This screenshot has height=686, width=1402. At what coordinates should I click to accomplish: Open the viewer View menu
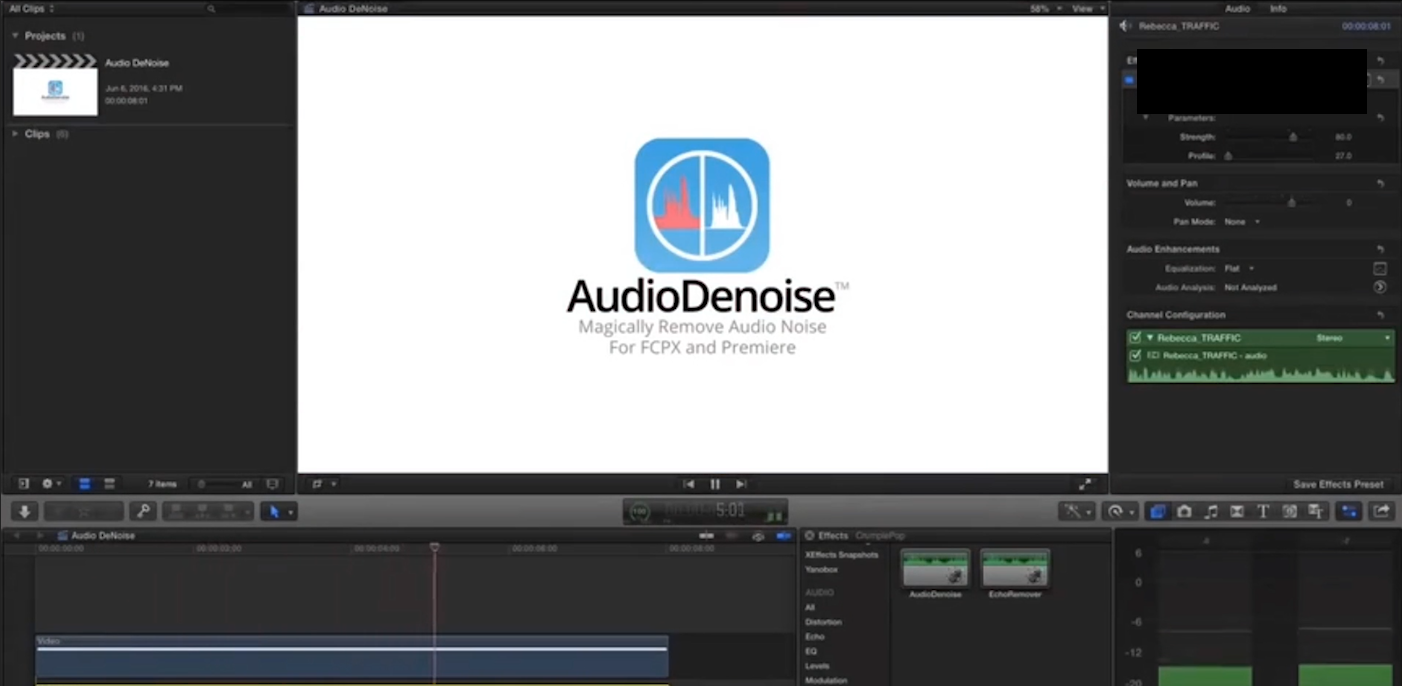click(x=1086, y=8)
